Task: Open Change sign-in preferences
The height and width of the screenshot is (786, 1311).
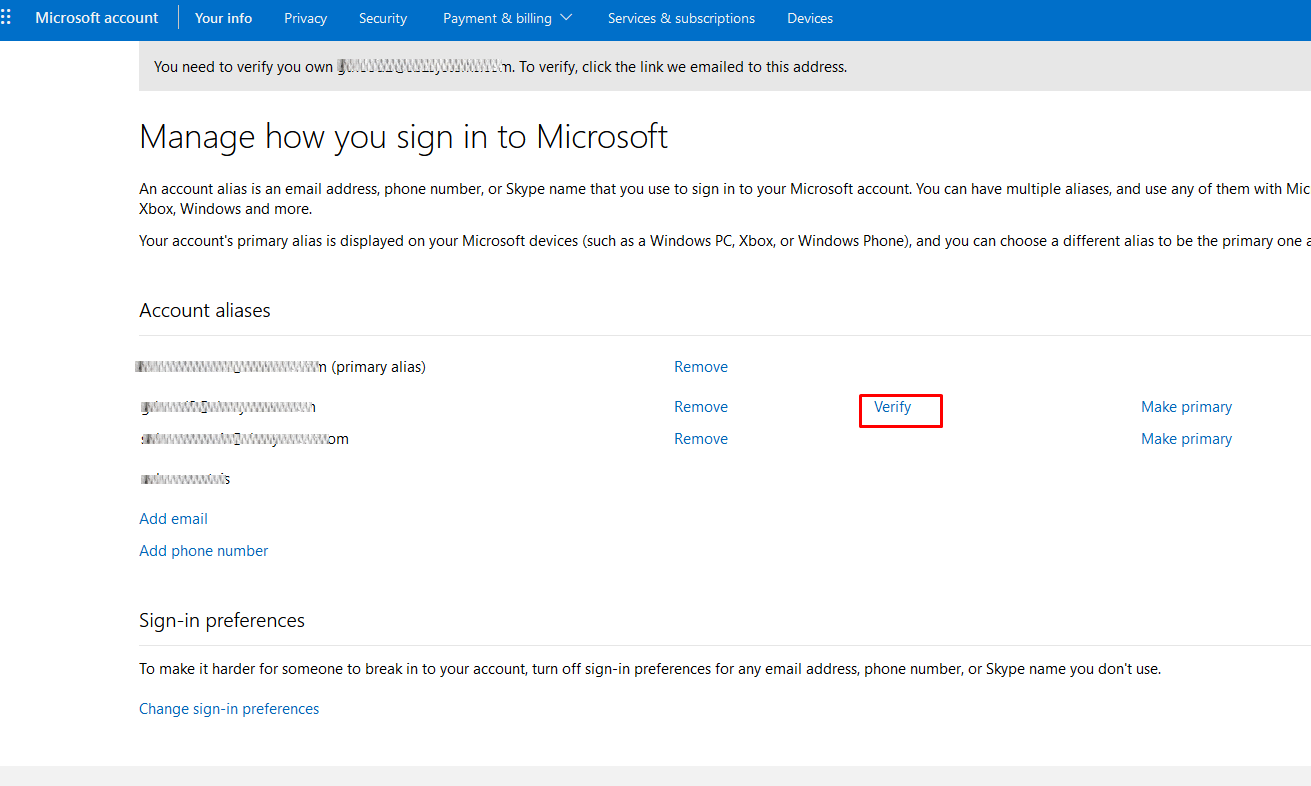Action: (x=229, y=709)
